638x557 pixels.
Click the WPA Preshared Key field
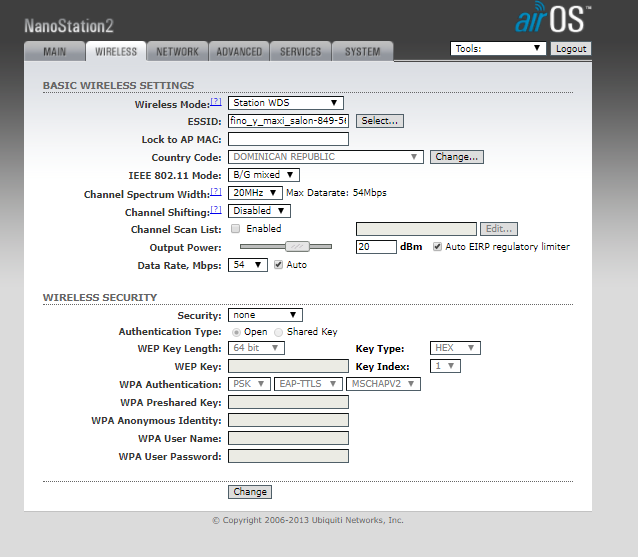288,402
